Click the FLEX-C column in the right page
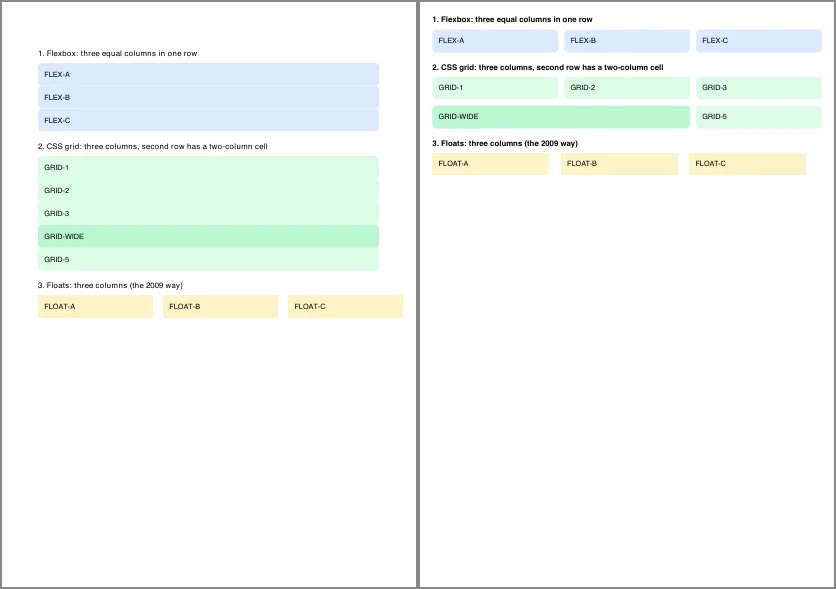Screen dimensions: 836x589 758,41
